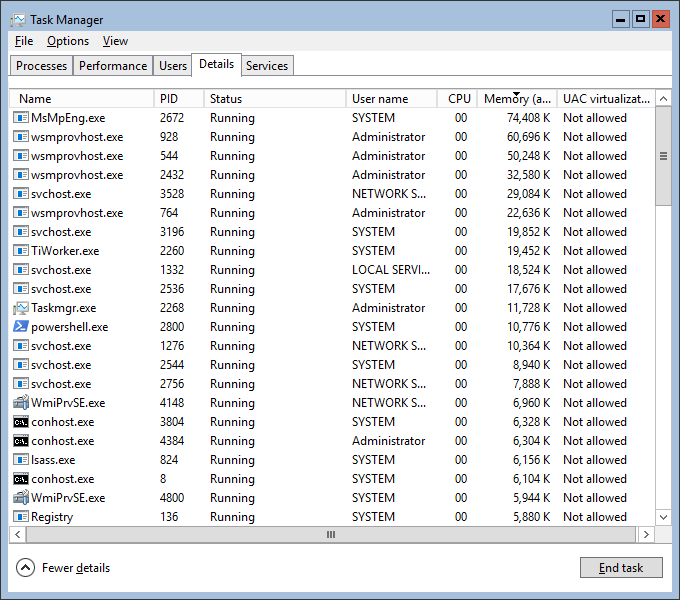Sort by the User name column header

(x=391, y=99)
